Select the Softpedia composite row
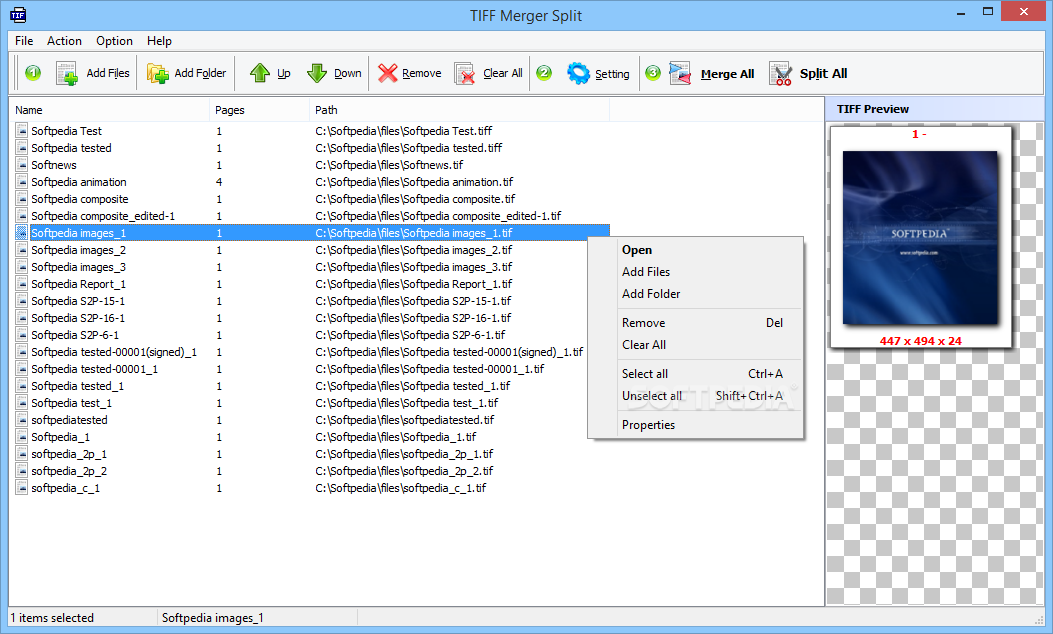The height and width of the screenshot is (634, 1053). [312, 199]
